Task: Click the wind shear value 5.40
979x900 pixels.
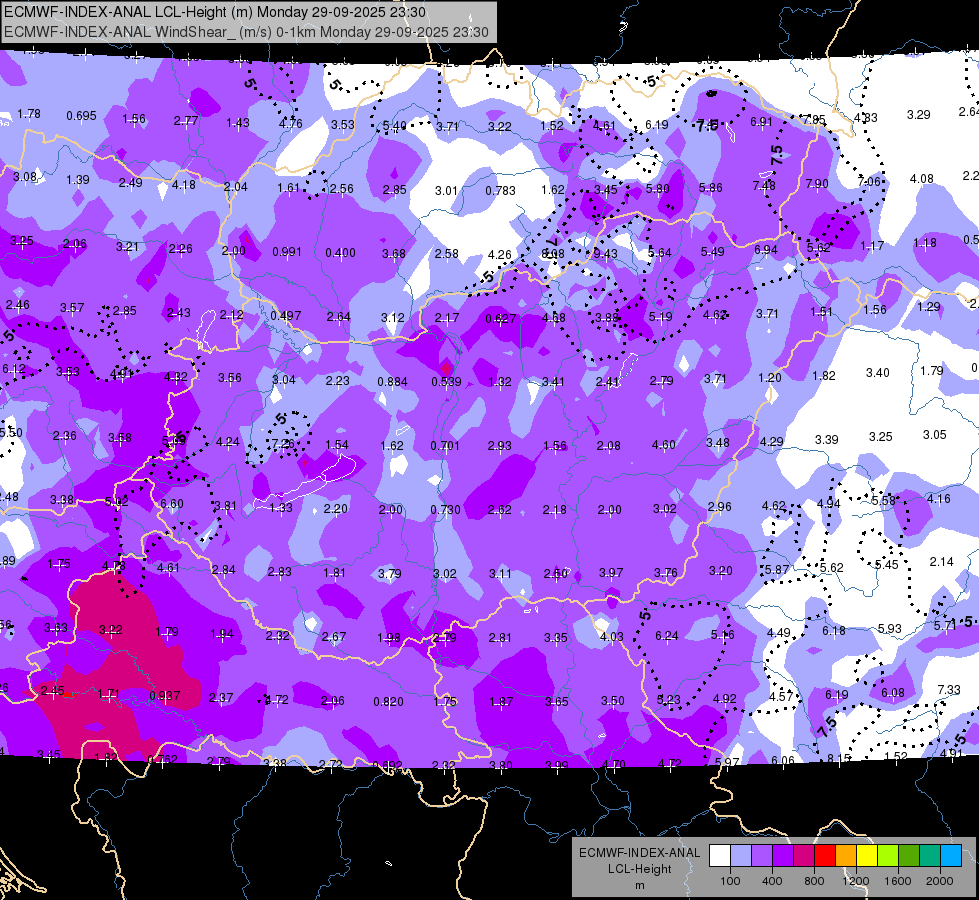Action: [x=395, y=126]
